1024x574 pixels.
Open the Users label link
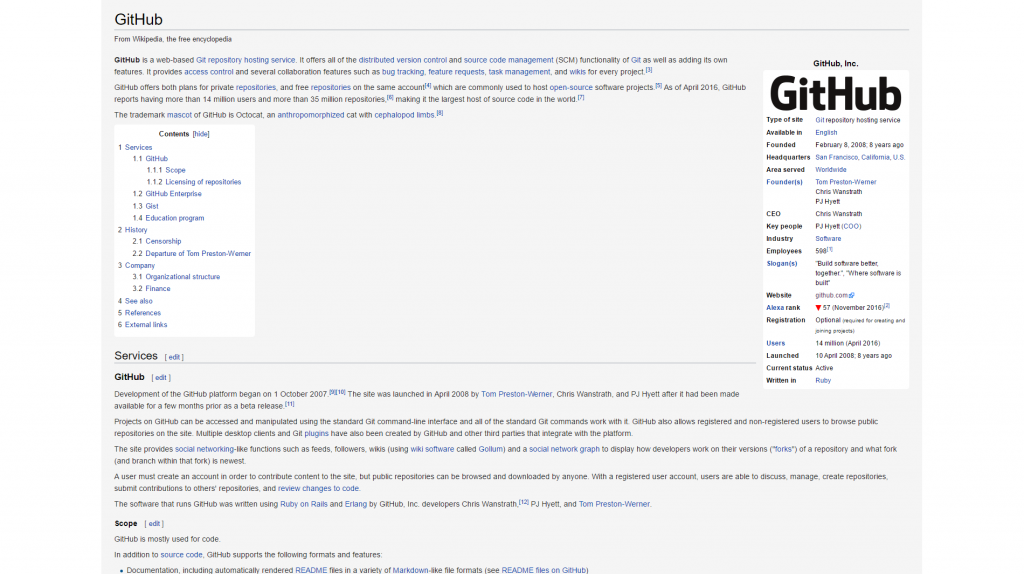pos(775,343)
